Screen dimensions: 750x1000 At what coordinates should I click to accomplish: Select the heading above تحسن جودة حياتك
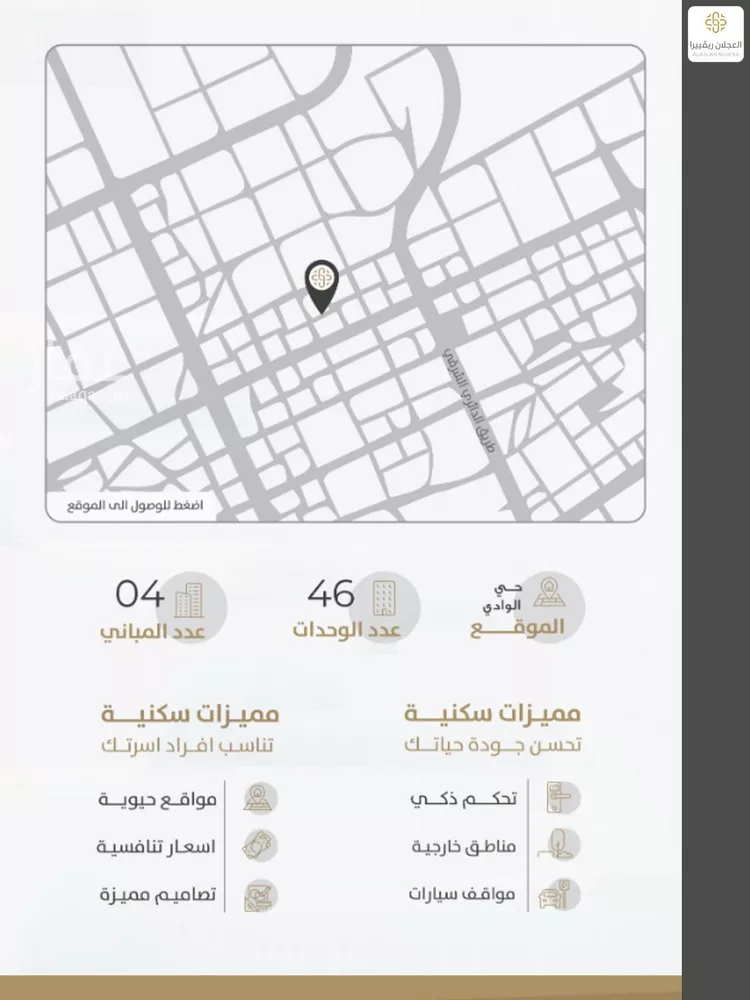(x=493, y=715)
